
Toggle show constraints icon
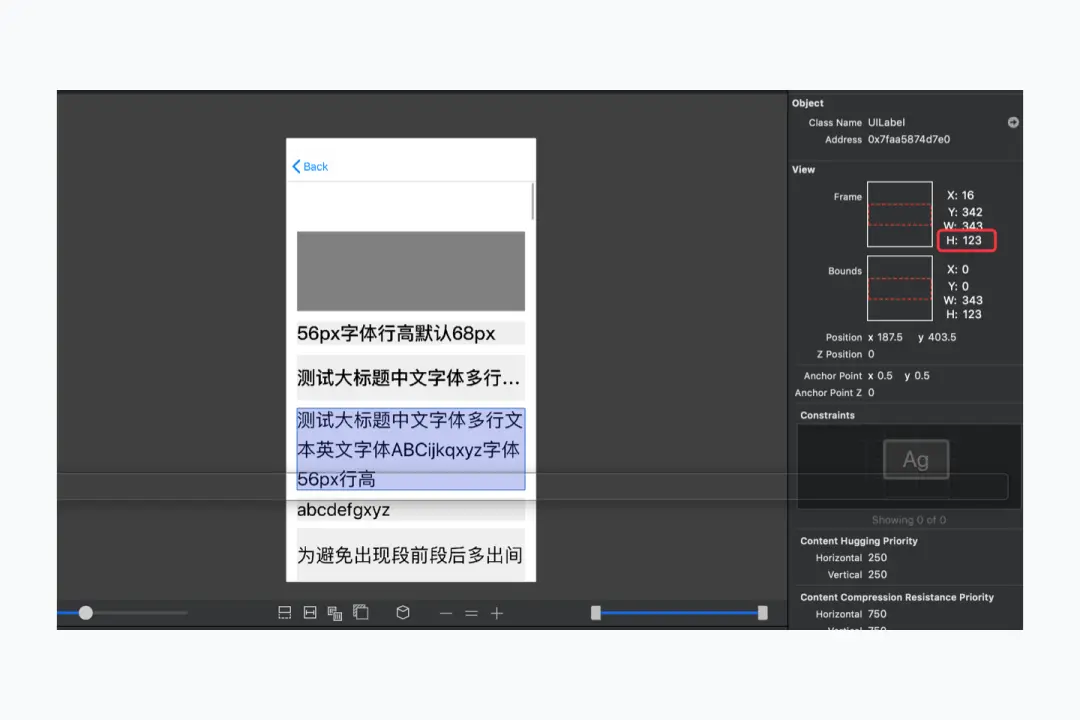(310, 613)
